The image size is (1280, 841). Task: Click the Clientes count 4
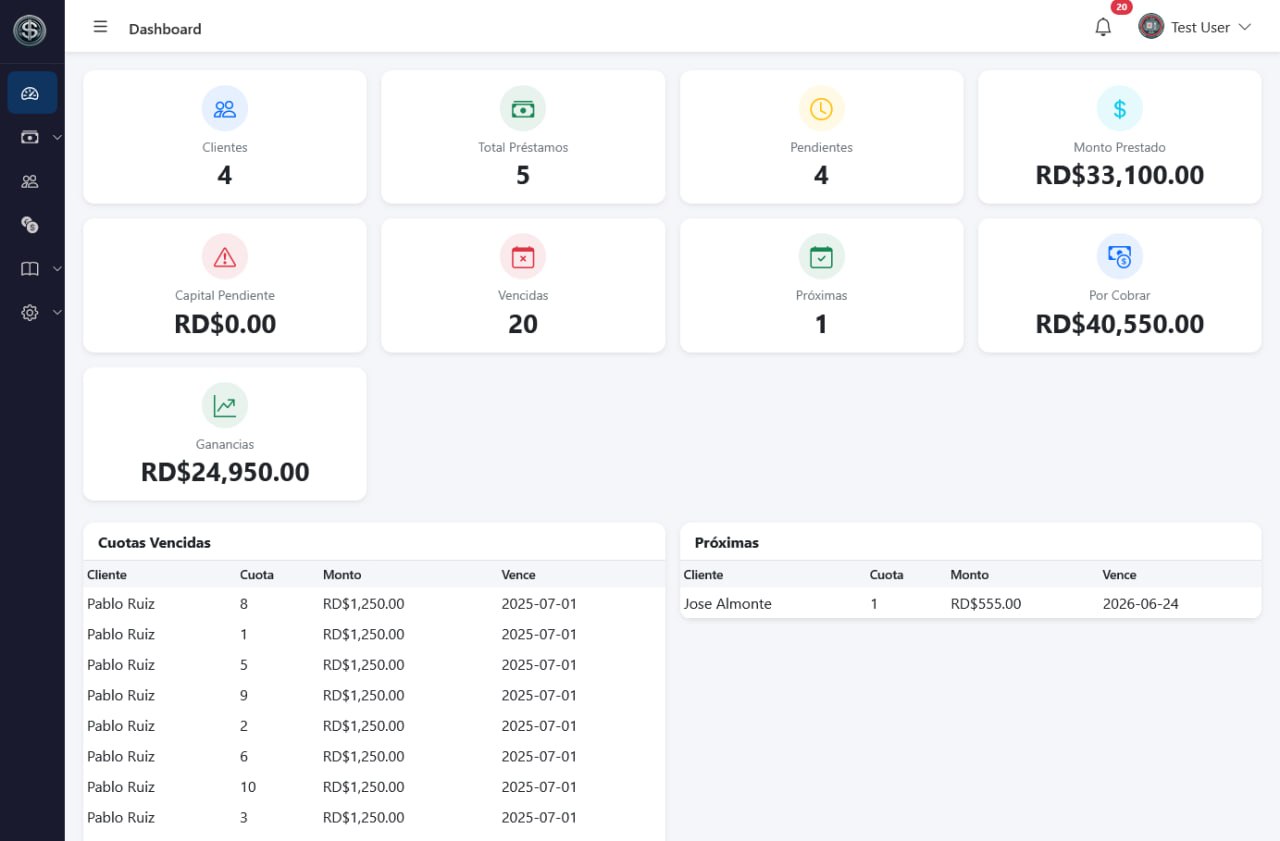(225, 176)
